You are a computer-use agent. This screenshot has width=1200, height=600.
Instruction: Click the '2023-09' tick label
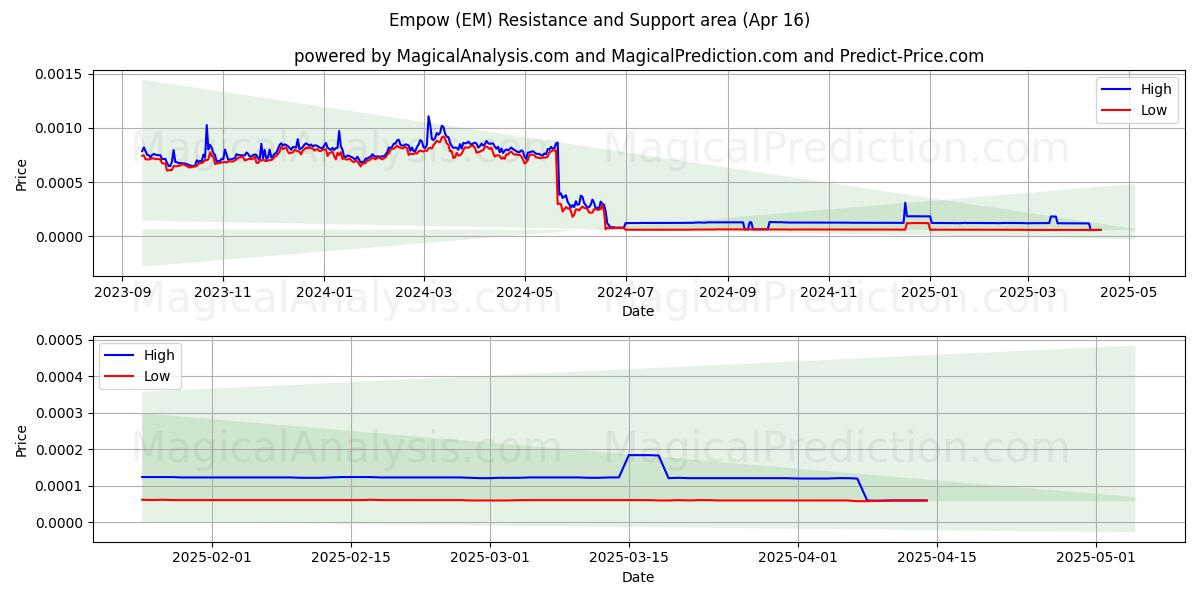tap(122, 291)
